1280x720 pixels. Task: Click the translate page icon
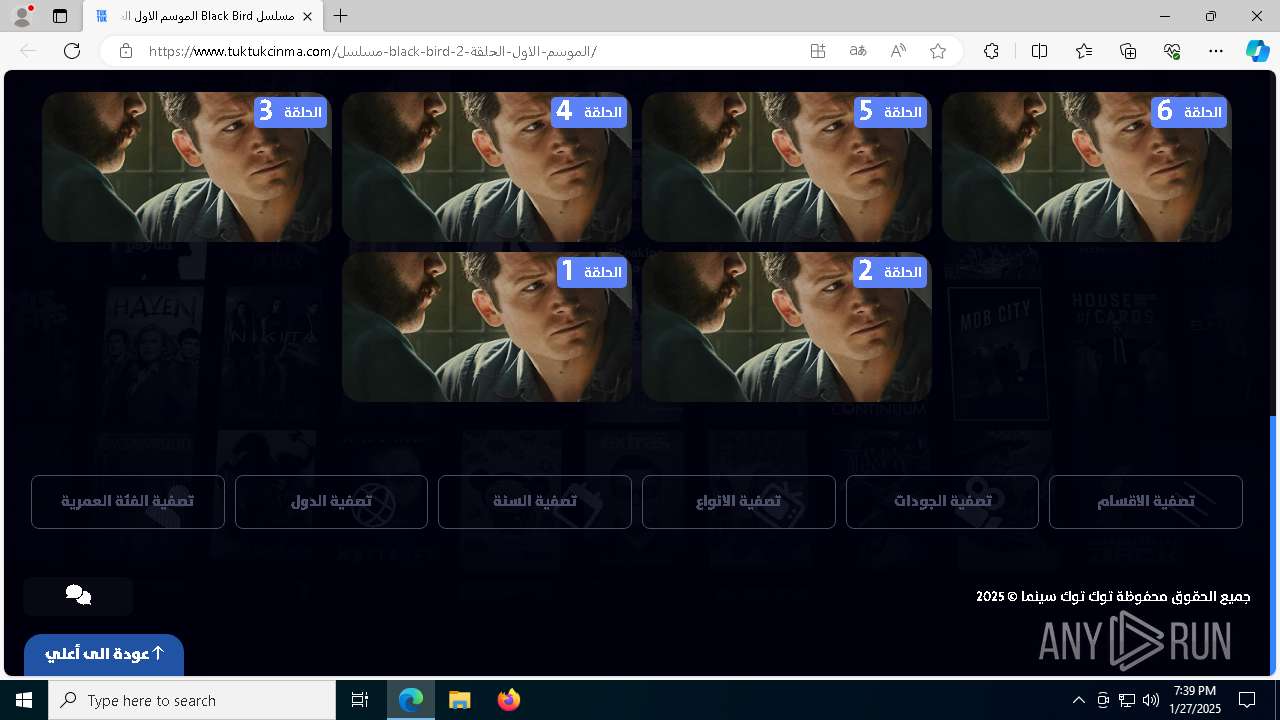point(858,51)
